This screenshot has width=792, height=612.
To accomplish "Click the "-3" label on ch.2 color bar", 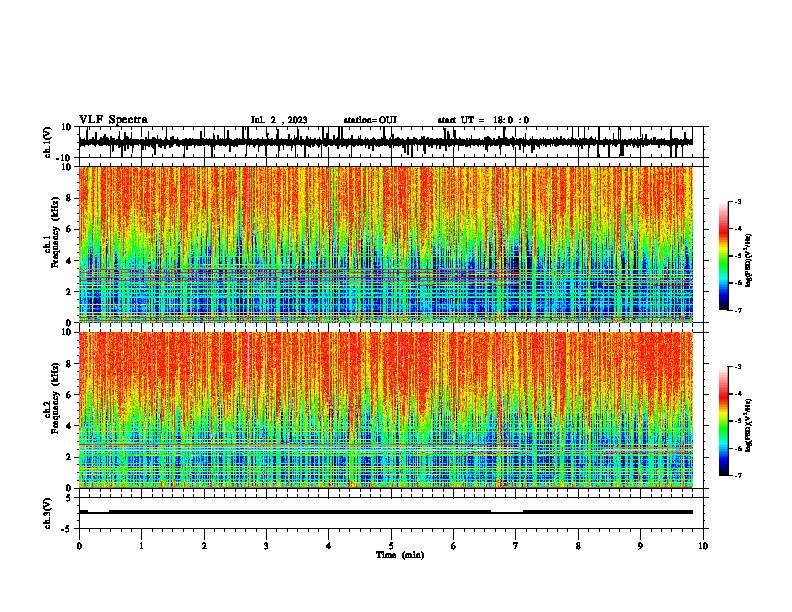I will pyautogui.click(x=737, y=367).
